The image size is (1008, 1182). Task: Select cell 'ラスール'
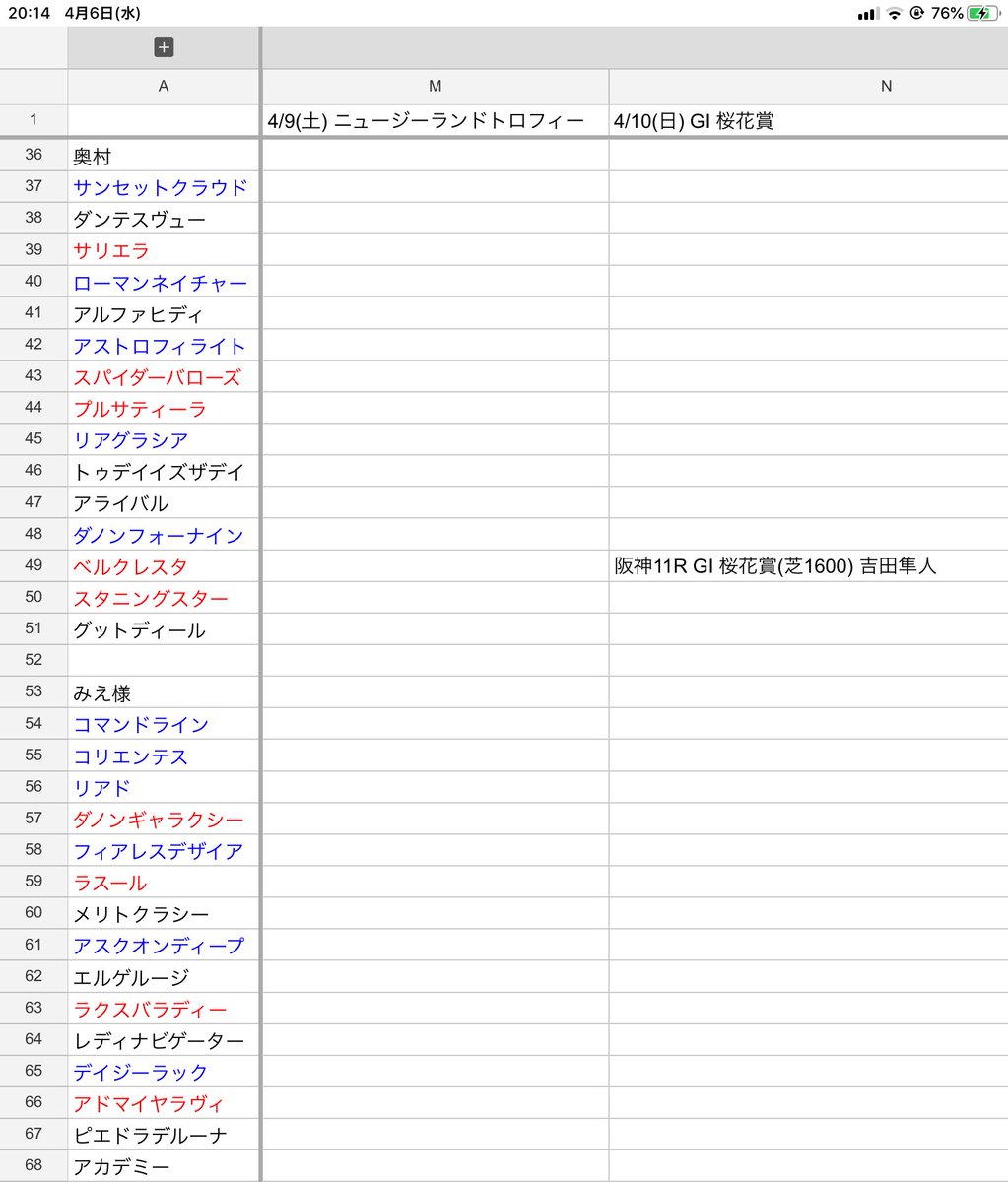164,882
